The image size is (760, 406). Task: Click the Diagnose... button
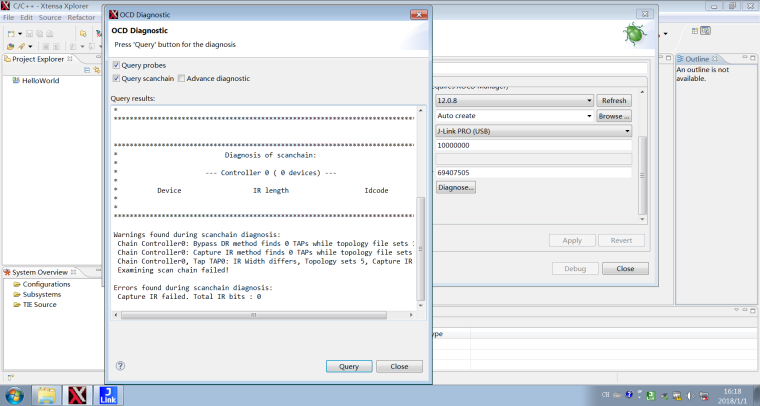[x=456, y=187]
